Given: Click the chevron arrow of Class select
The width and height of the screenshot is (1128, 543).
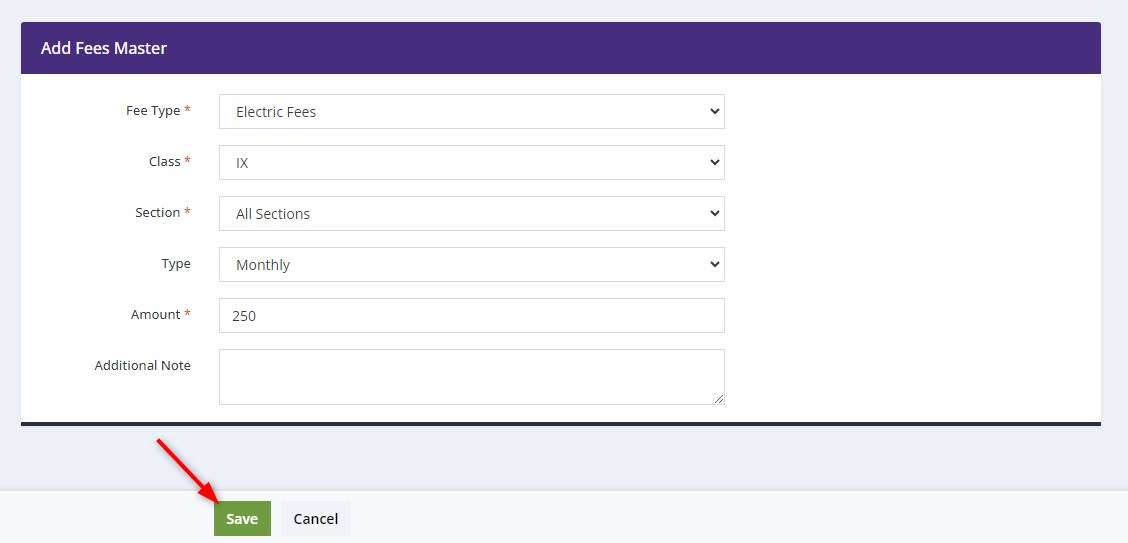Looking at the screenshot, I should 714,163.
